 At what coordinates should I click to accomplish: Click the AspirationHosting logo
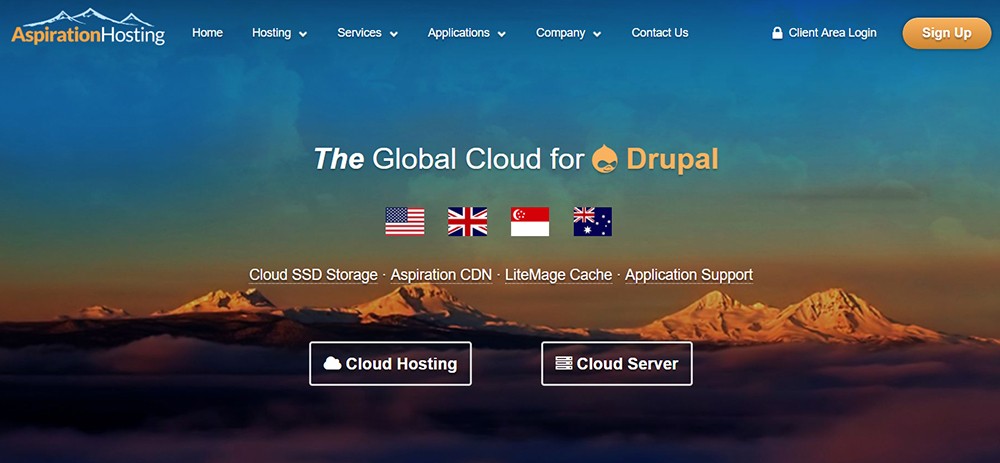coord(88,27)
